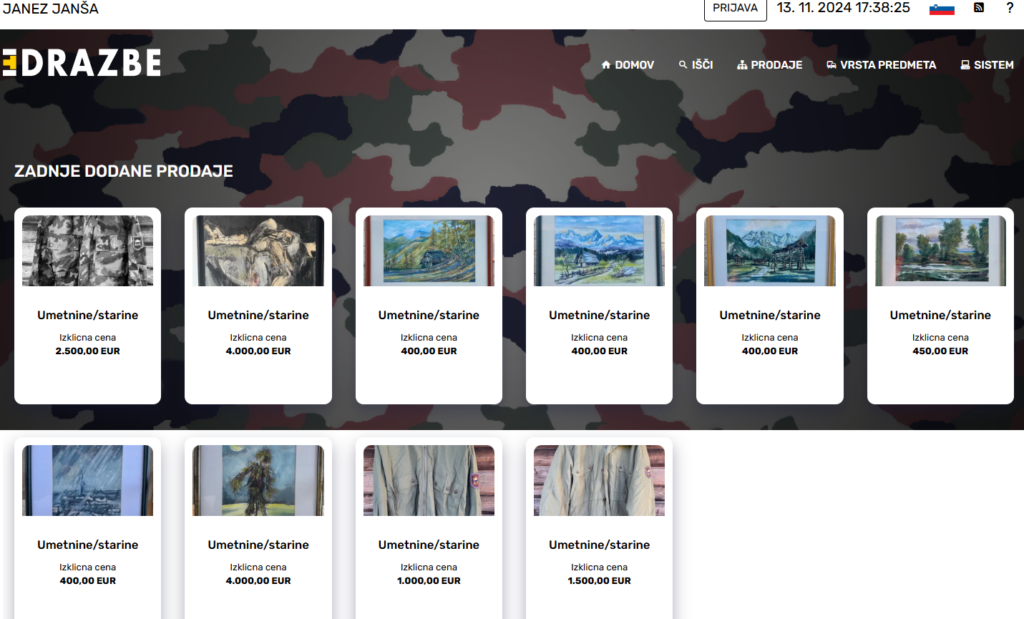The height and width of the screenshot is (619, 1024).
Task: Click the ZADNJE DODANE PRODAJE heading
Action: pyautogui.click(x=123, y=171)
